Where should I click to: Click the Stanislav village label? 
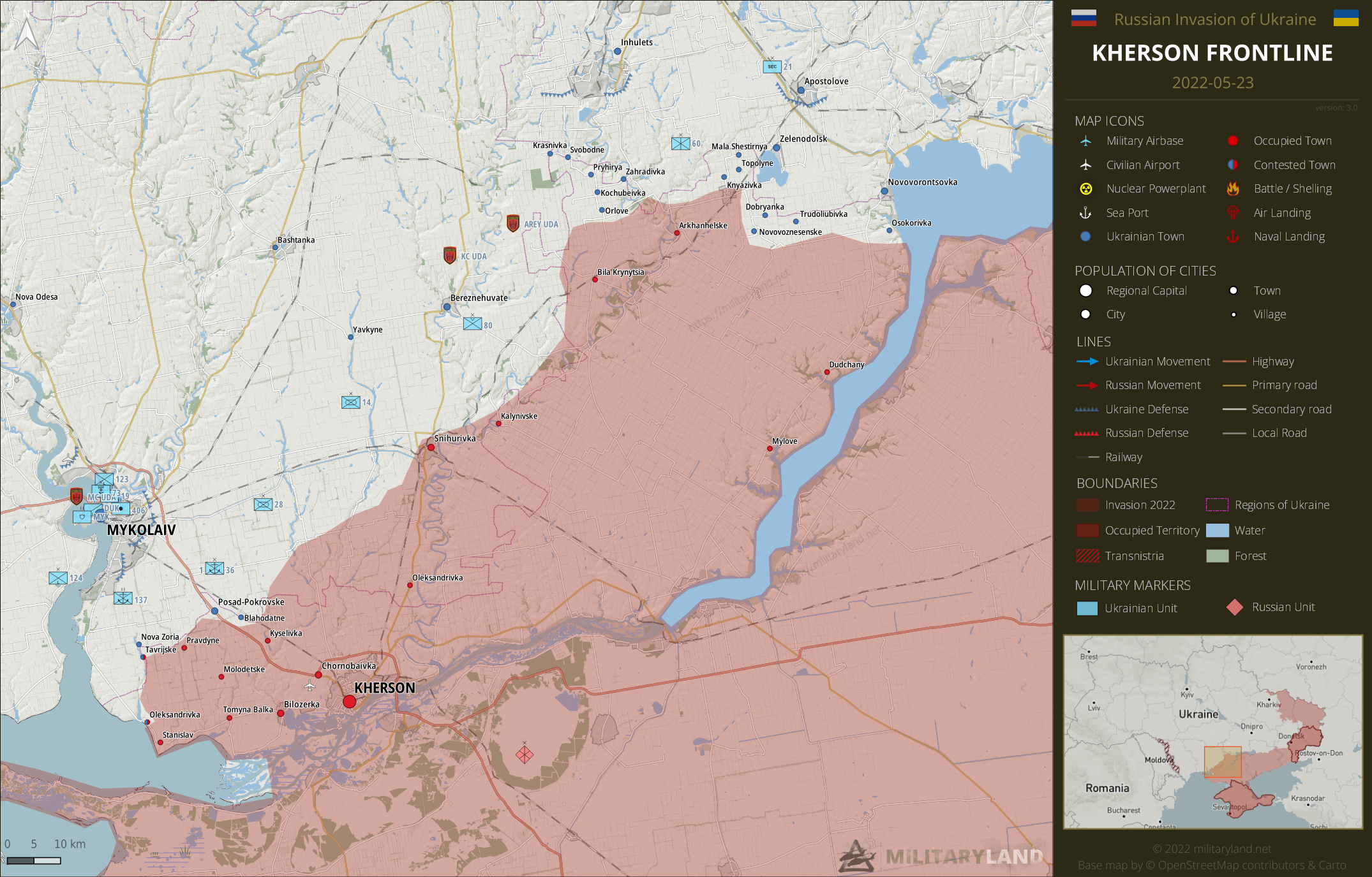click(178, 735)
